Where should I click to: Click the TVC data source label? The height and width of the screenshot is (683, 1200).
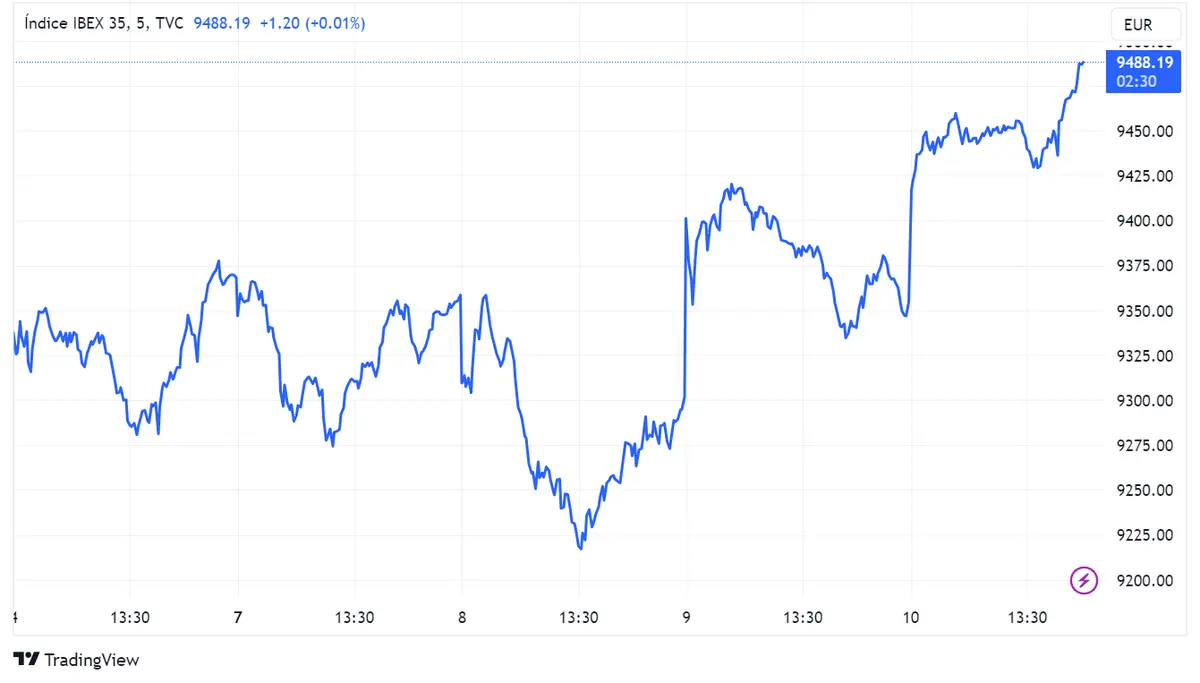point(172,22)
